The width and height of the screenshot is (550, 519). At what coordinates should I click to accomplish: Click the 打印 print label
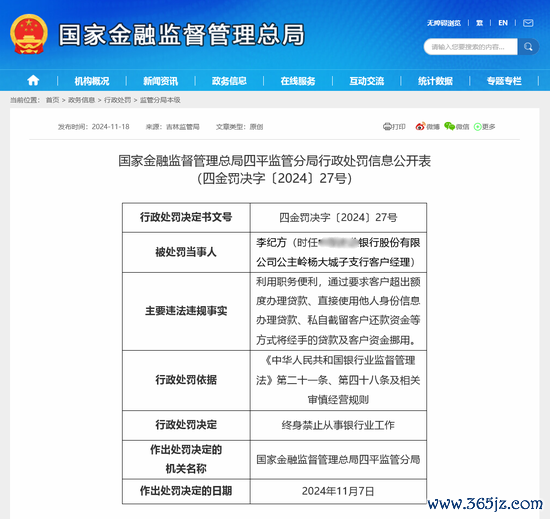click(398, 127)
